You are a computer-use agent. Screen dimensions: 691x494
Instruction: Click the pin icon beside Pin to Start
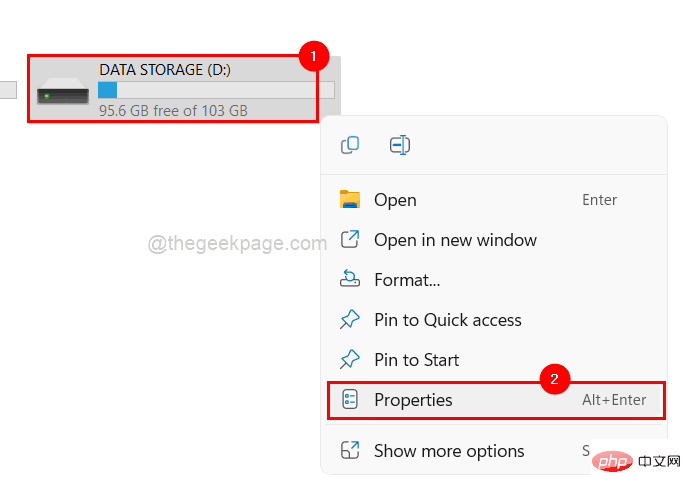(x=350, y=359)
